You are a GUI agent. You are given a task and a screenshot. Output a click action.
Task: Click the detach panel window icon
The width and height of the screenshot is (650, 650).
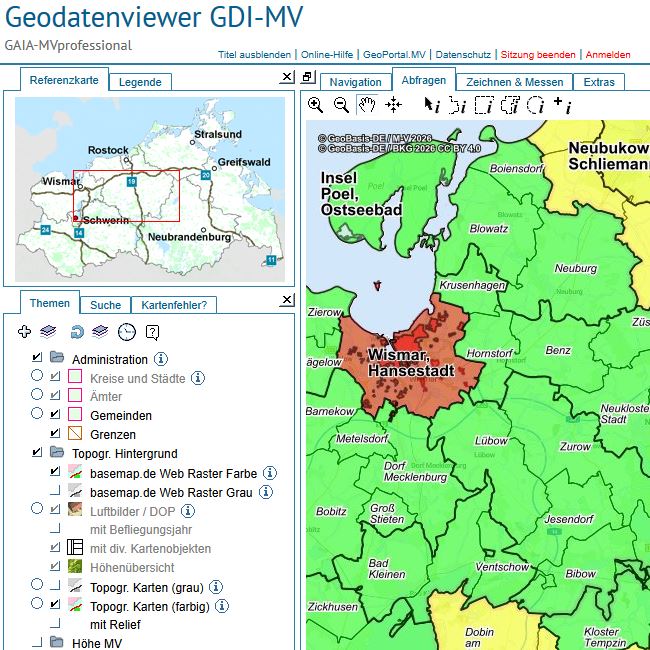(308, 77)
